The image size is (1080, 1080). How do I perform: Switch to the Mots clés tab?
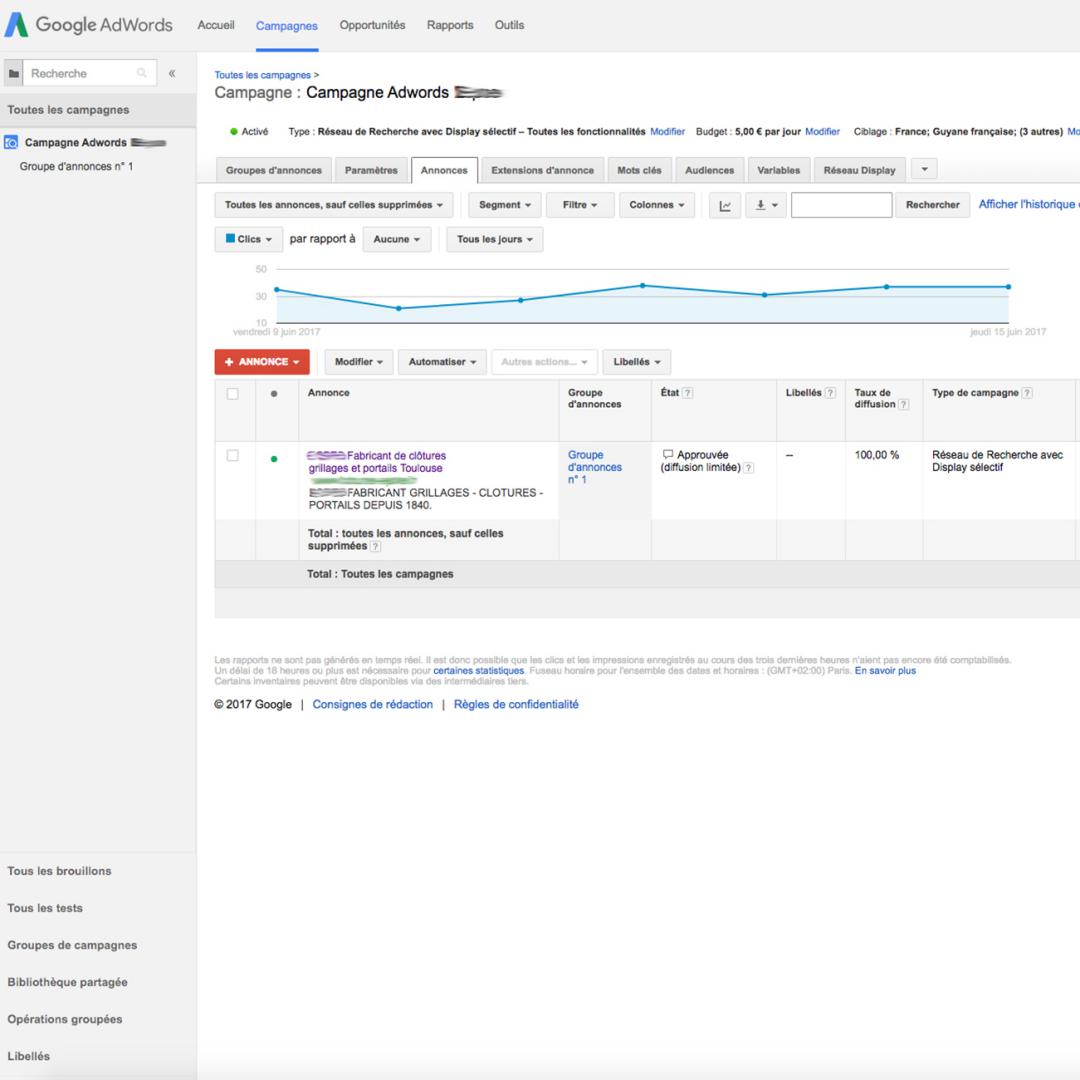point(639,170)
